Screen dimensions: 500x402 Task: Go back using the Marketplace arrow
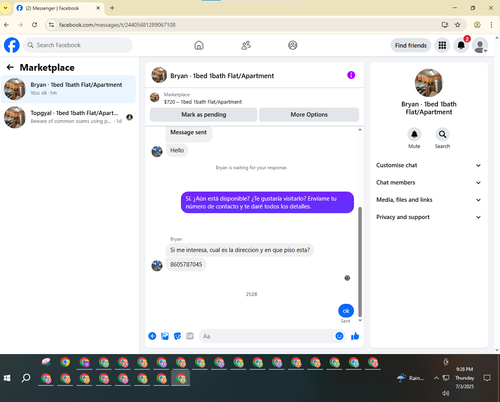coord(10,67)
